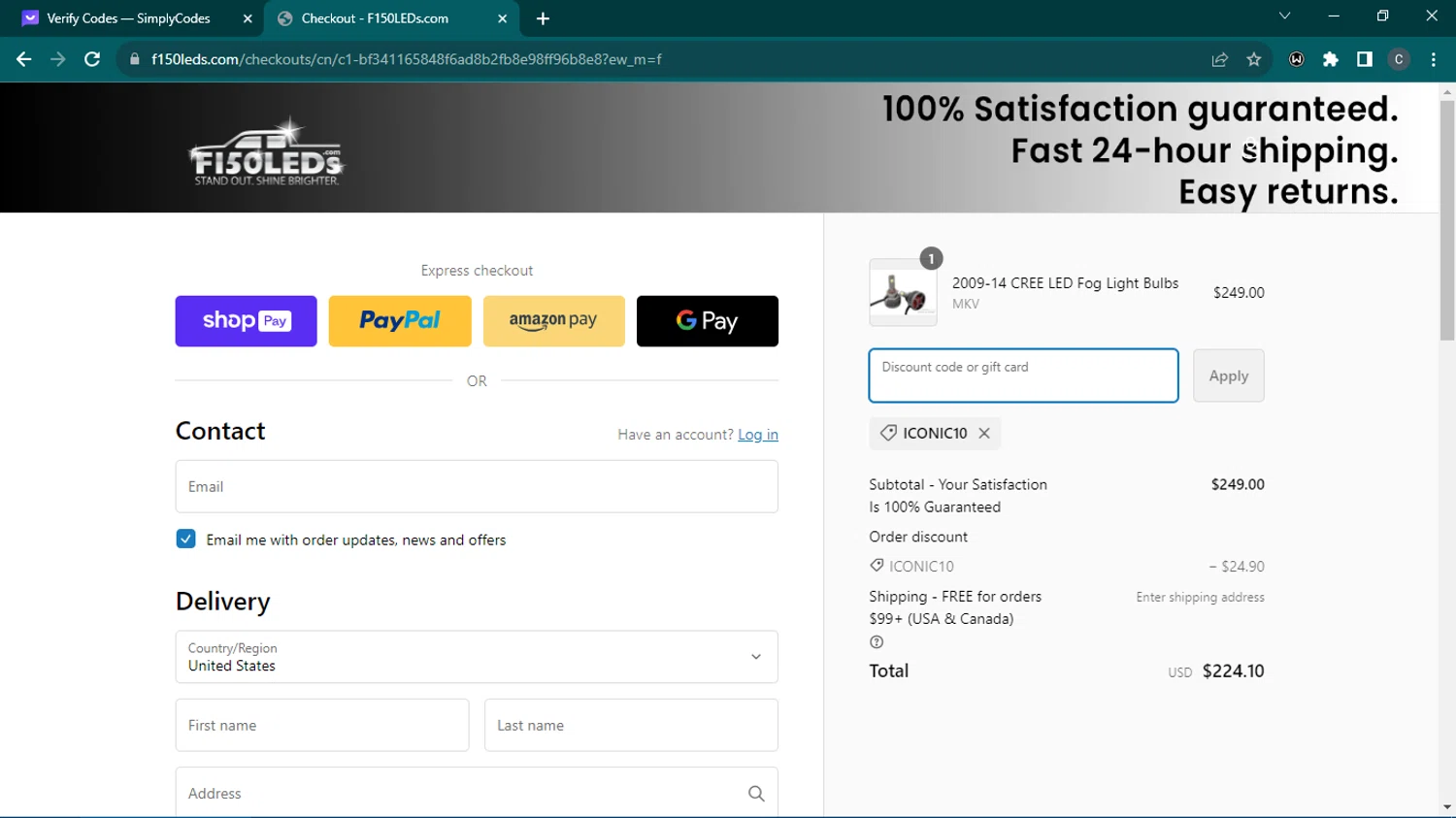
Task: Click the address bar URL
Action: [407, 59]
